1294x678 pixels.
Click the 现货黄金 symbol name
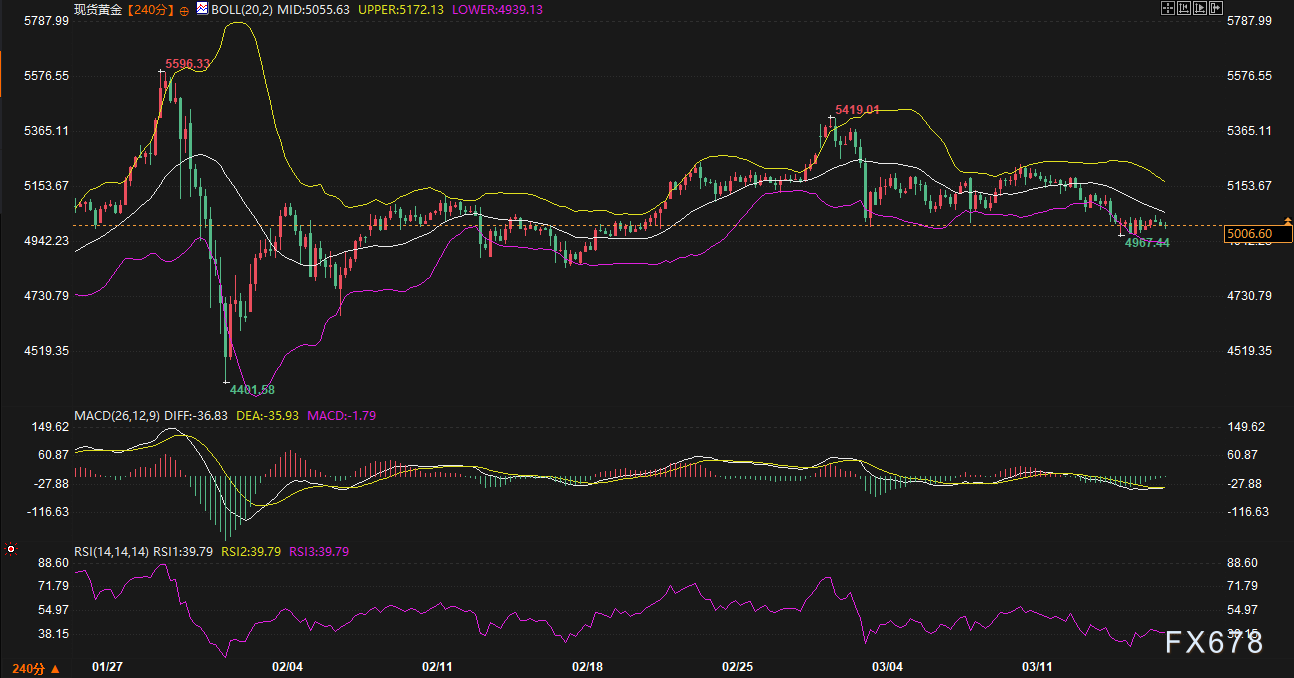tap(98, 10)
